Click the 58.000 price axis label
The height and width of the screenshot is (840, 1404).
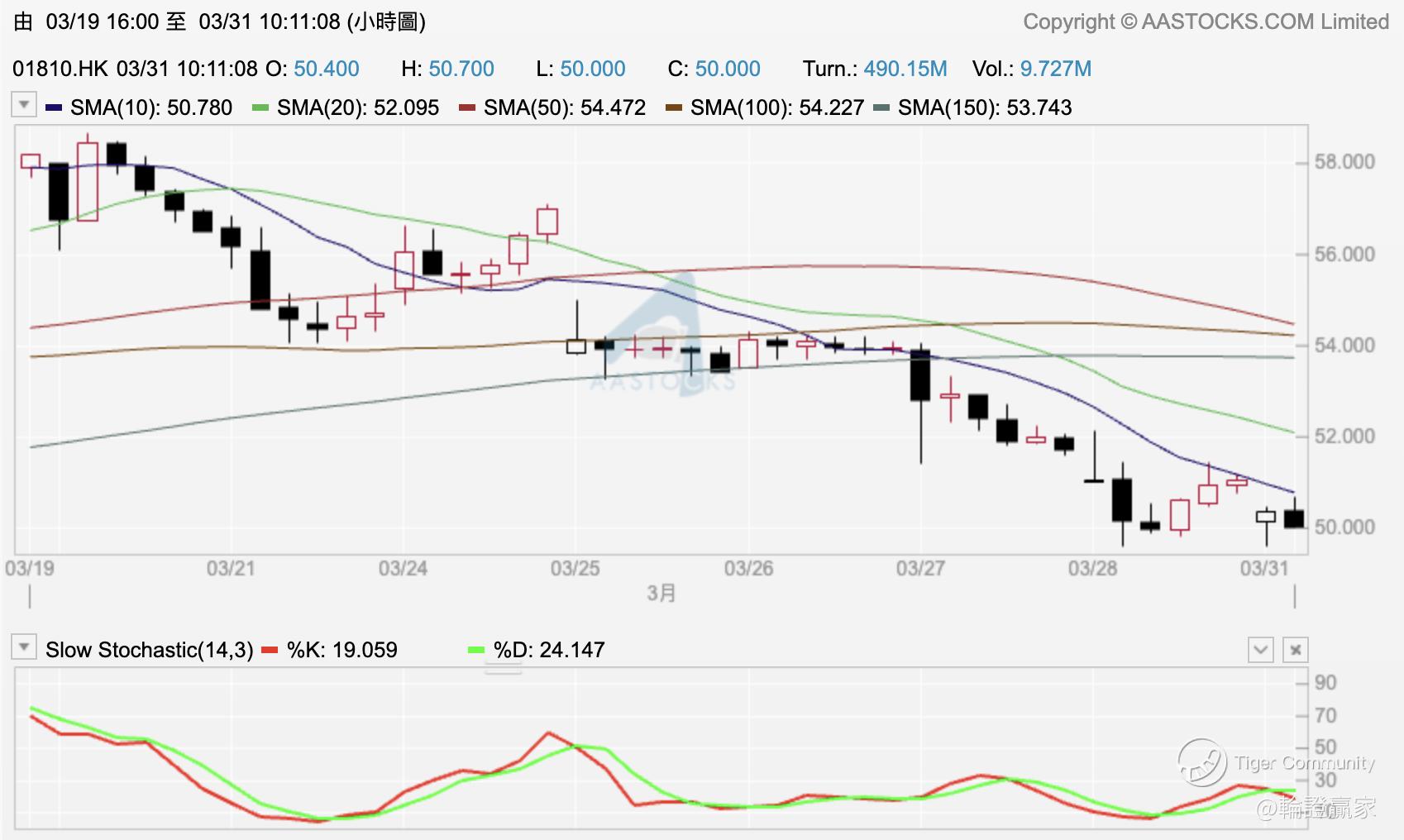click(x=1345, y=162)
